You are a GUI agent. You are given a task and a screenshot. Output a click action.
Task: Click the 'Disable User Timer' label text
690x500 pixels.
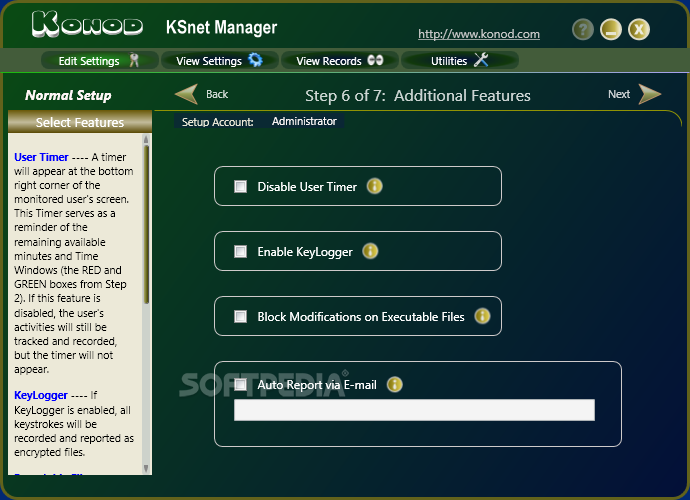tap(307, 187)
